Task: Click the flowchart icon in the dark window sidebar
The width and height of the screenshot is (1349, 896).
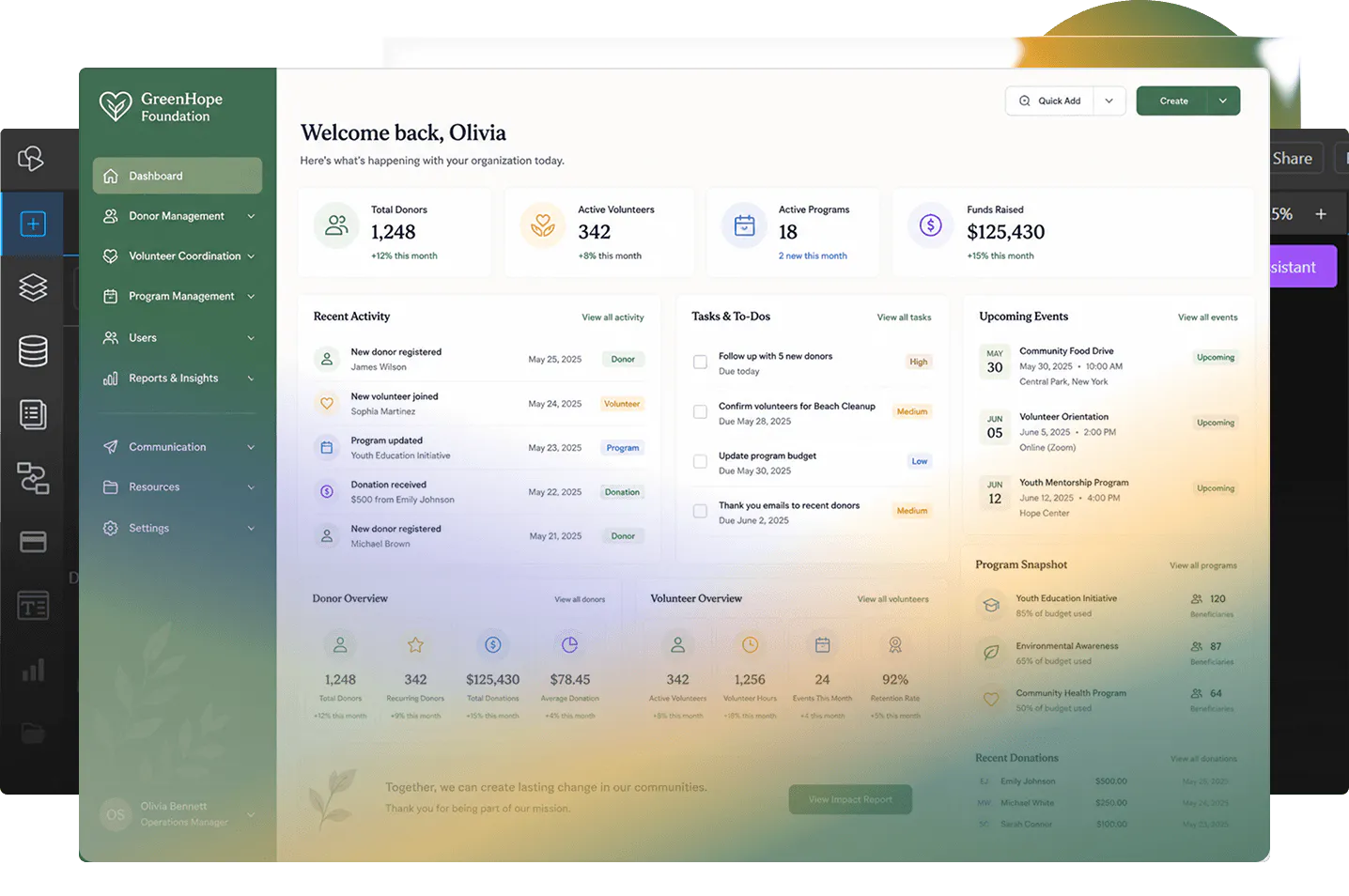Action: tap(33, 478)
